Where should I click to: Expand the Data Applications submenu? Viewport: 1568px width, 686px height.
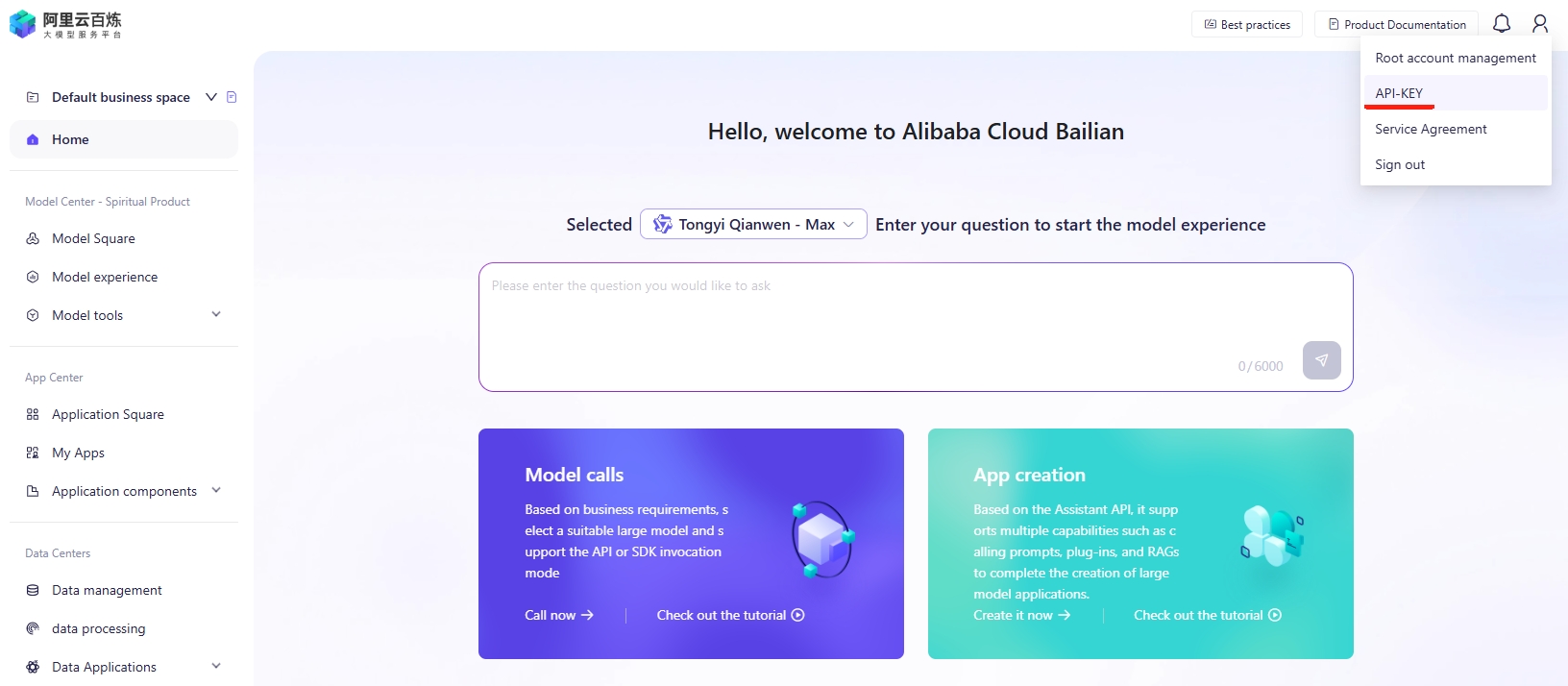point(216,666)
